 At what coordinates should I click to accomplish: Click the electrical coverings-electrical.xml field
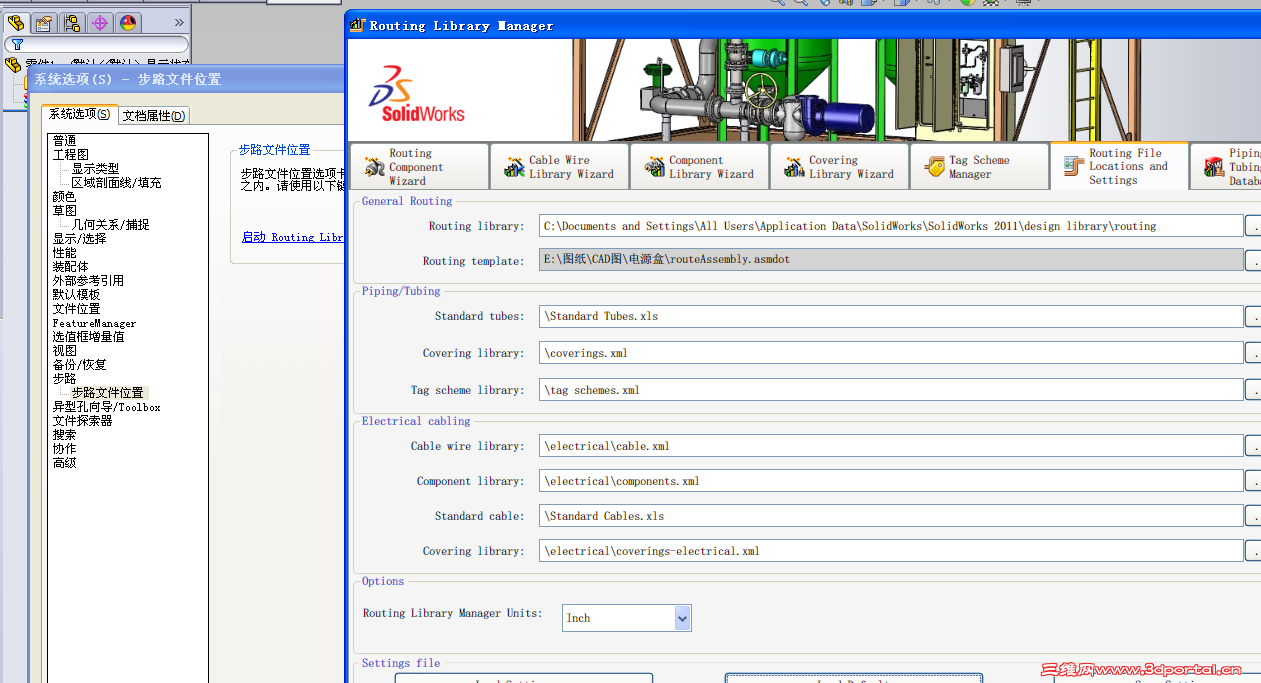pos(891,551)
